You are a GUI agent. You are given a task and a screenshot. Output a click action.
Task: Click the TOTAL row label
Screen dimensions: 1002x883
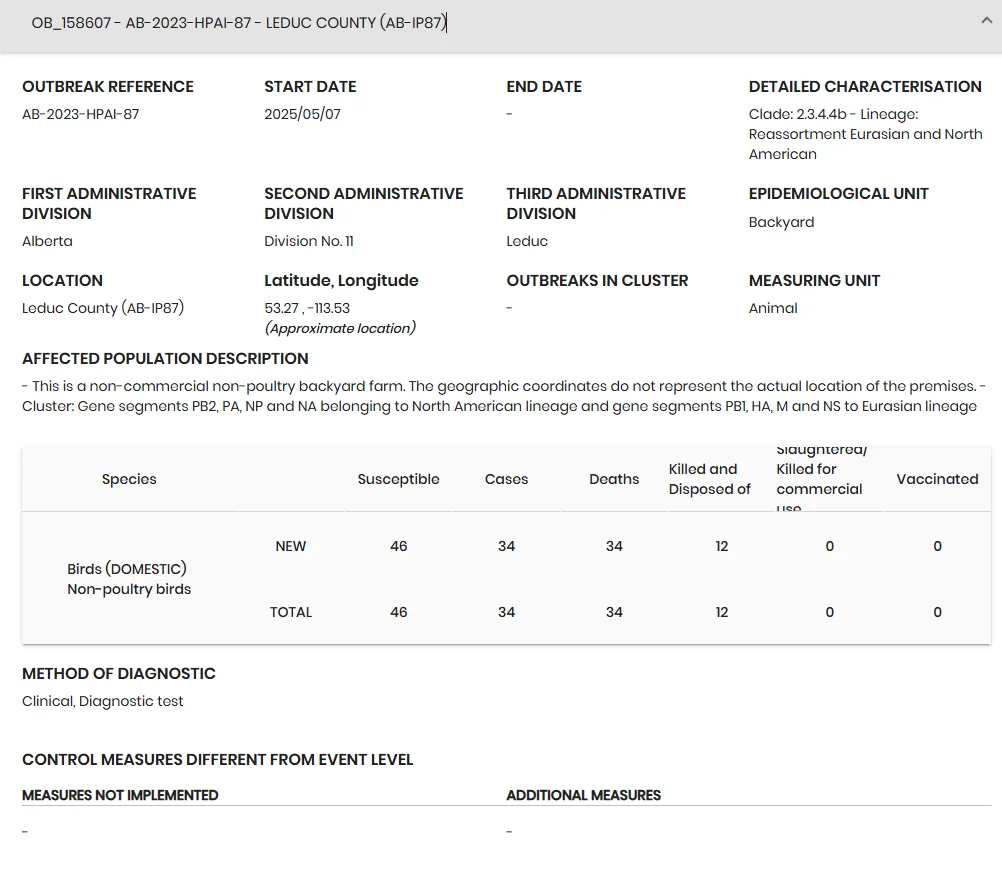[x=291, y=612]
